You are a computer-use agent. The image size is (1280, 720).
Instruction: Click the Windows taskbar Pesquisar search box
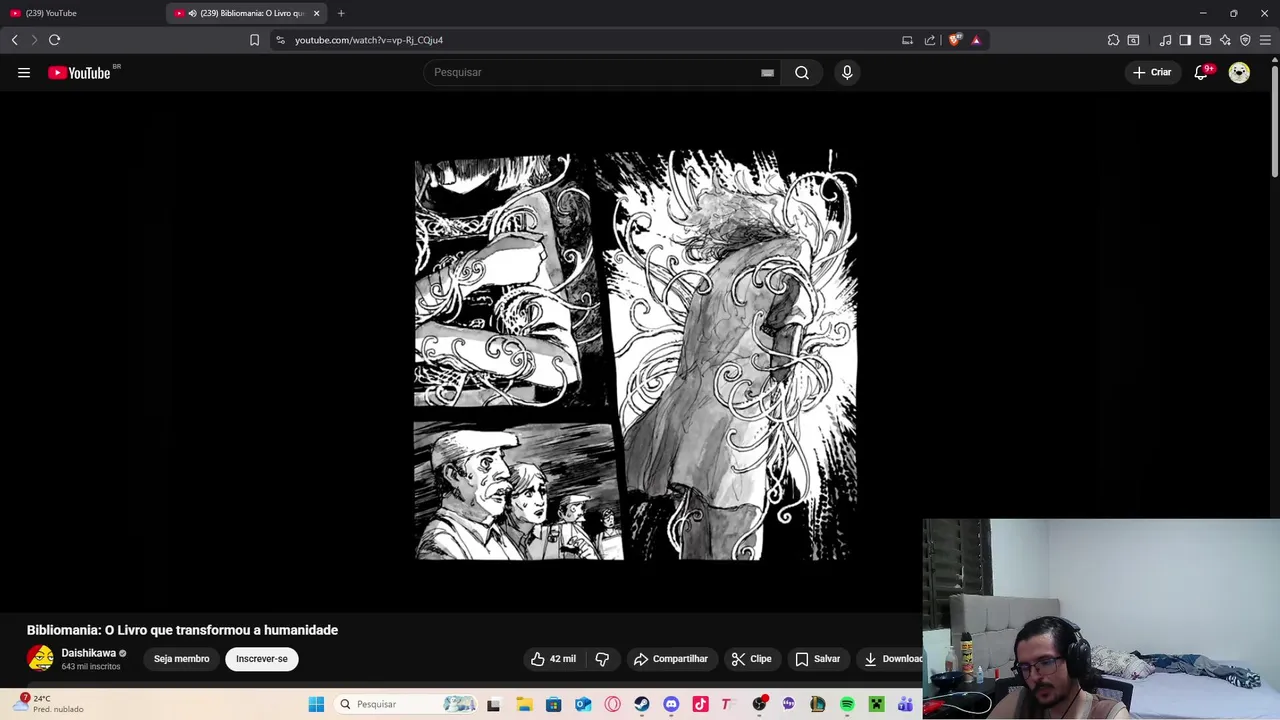click(406, 704)
